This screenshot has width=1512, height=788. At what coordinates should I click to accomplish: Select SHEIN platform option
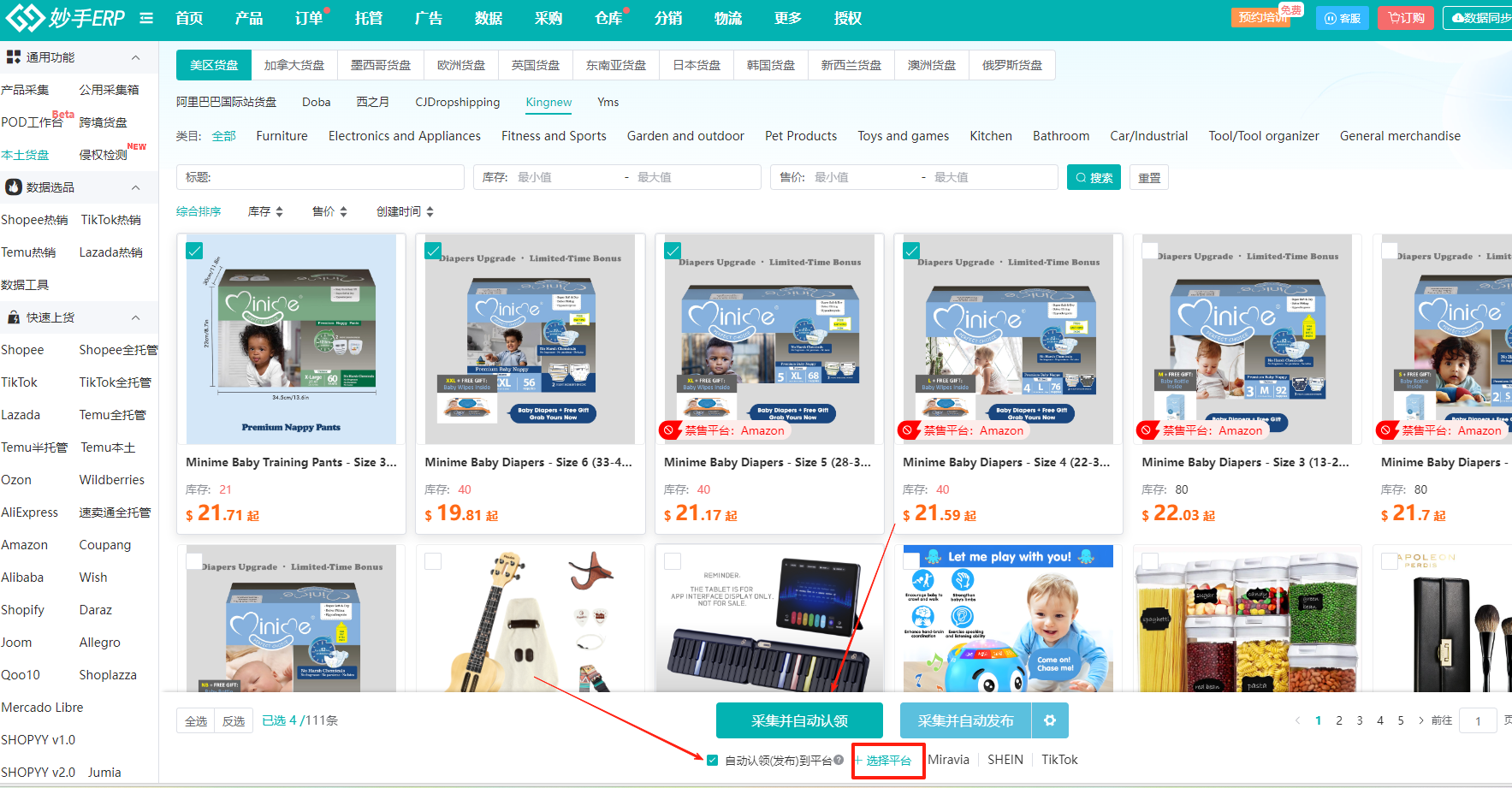click(x=1005, y=760)
